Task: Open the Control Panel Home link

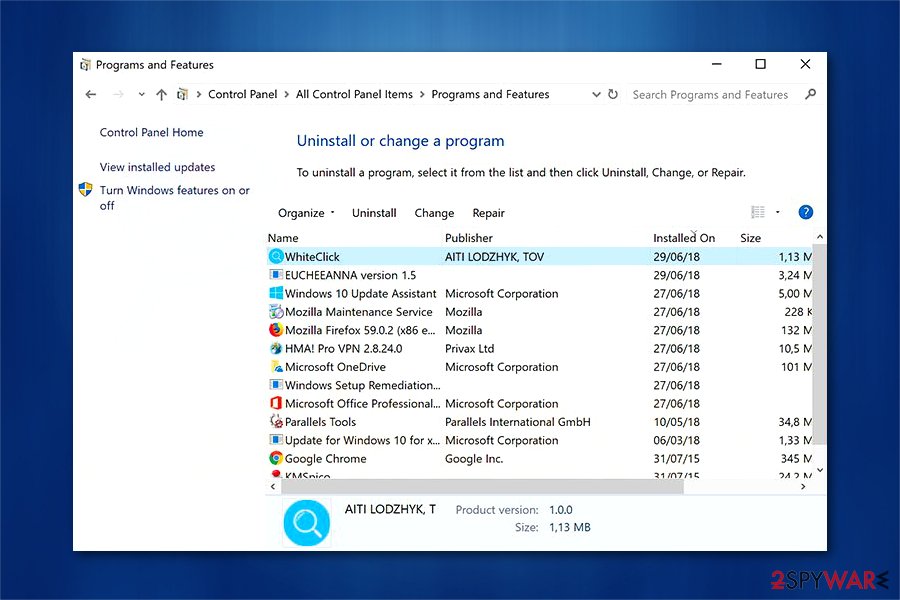Action: [152, 133]
